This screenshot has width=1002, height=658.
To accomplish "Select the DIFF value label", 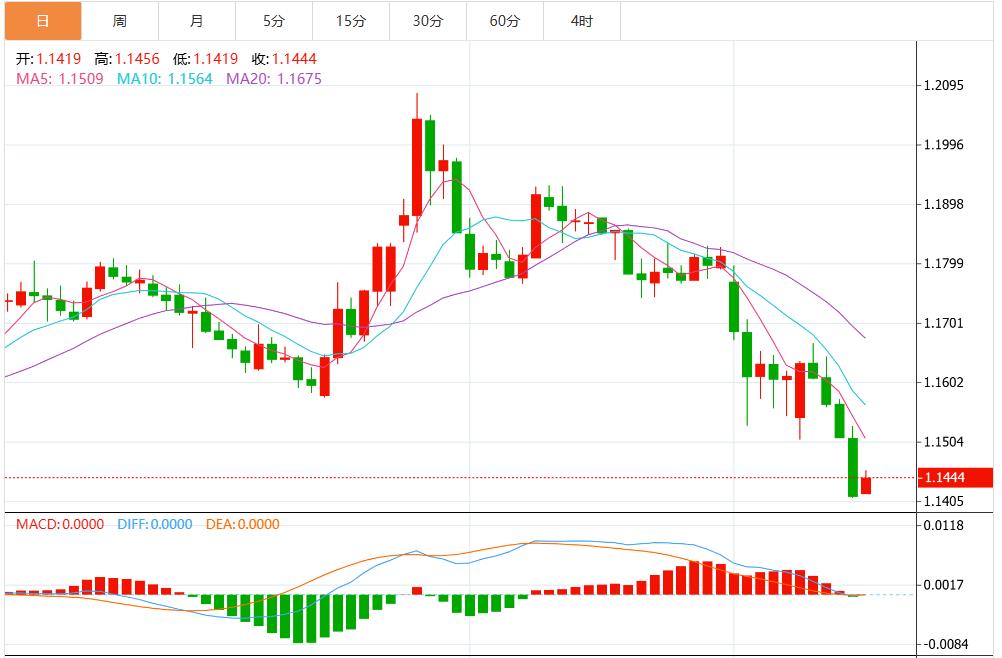I will [x=154, y=524].
